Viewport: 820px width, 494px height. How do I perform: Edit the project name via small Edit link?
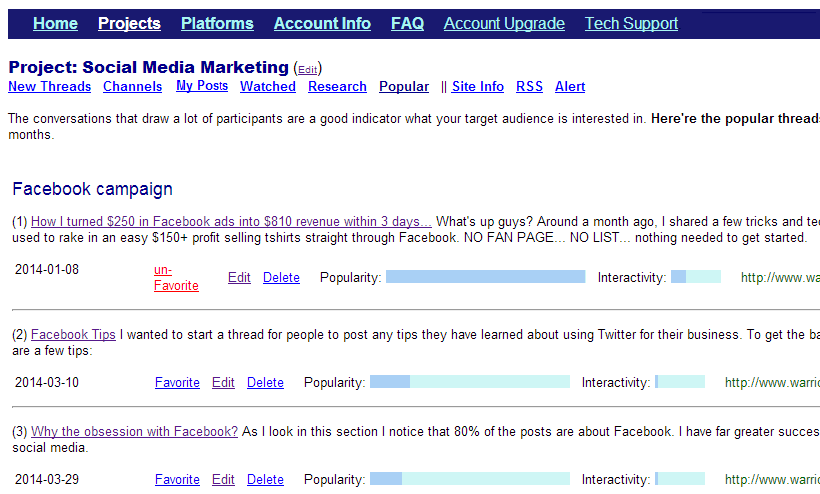pos(308,70)
